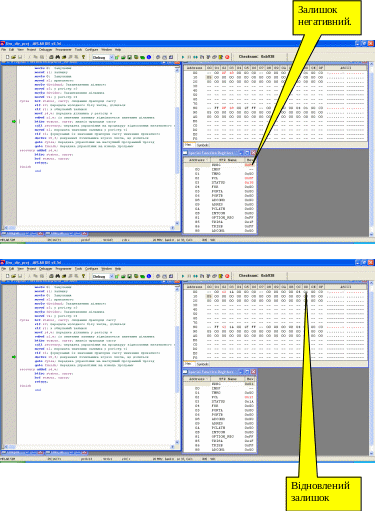Find binoculars icon in top MPLAB toolbar
This screenshot has width=375, height=511.
coord(58,57)
